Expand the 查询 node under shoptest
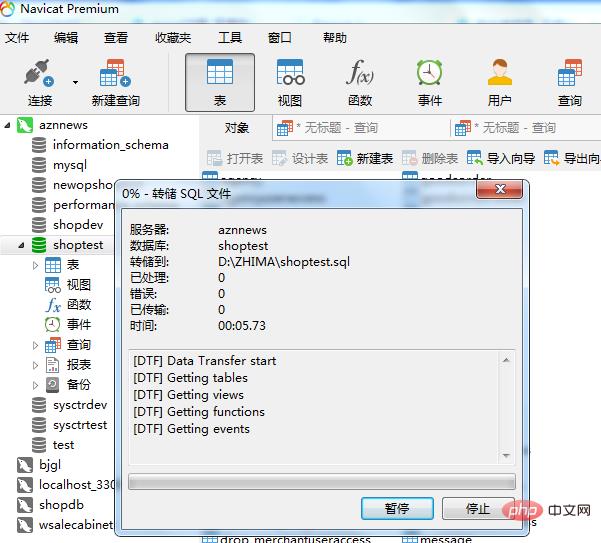 35,345
